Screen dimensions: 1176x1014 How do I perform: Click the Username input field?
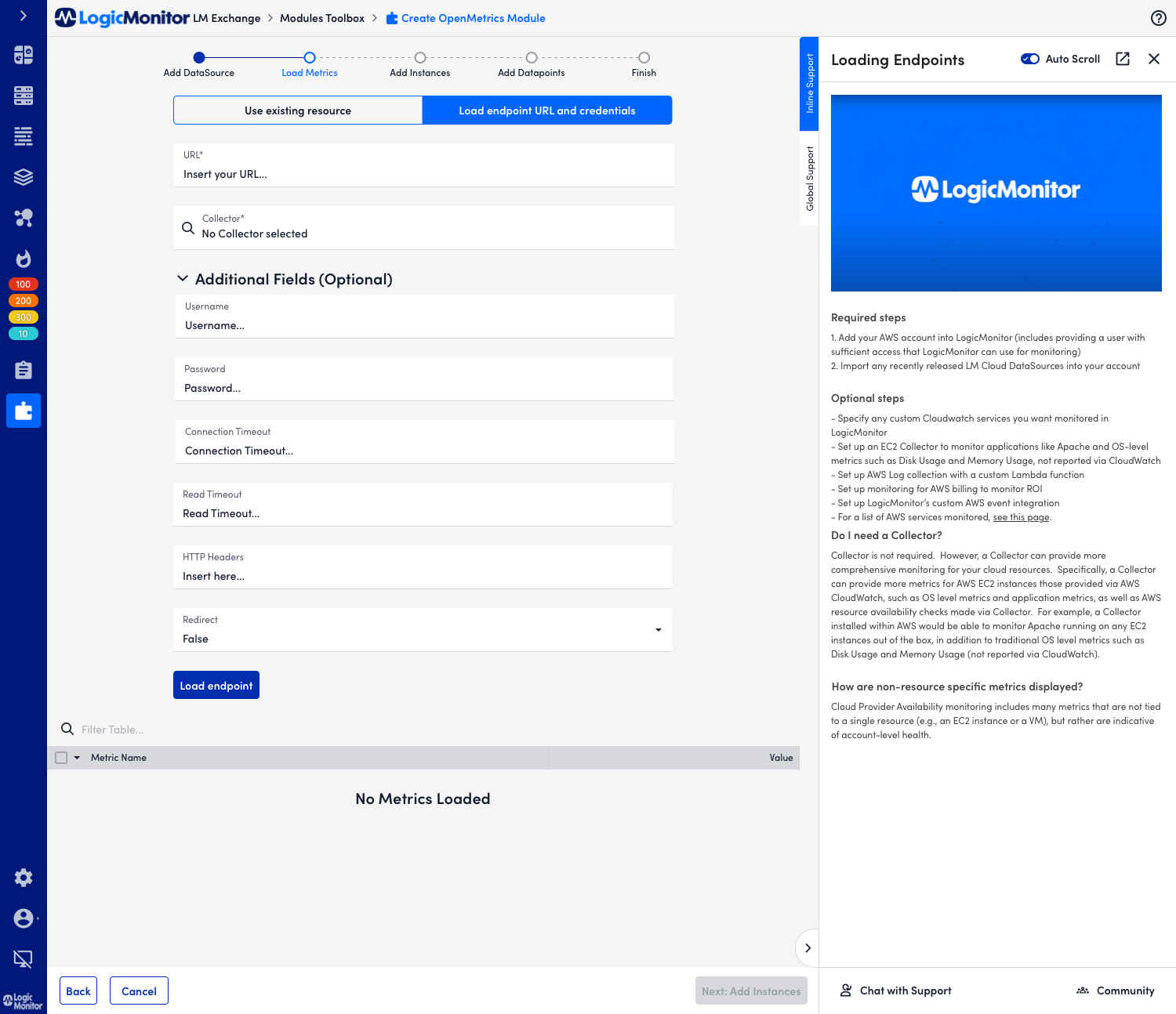[423, 317]
